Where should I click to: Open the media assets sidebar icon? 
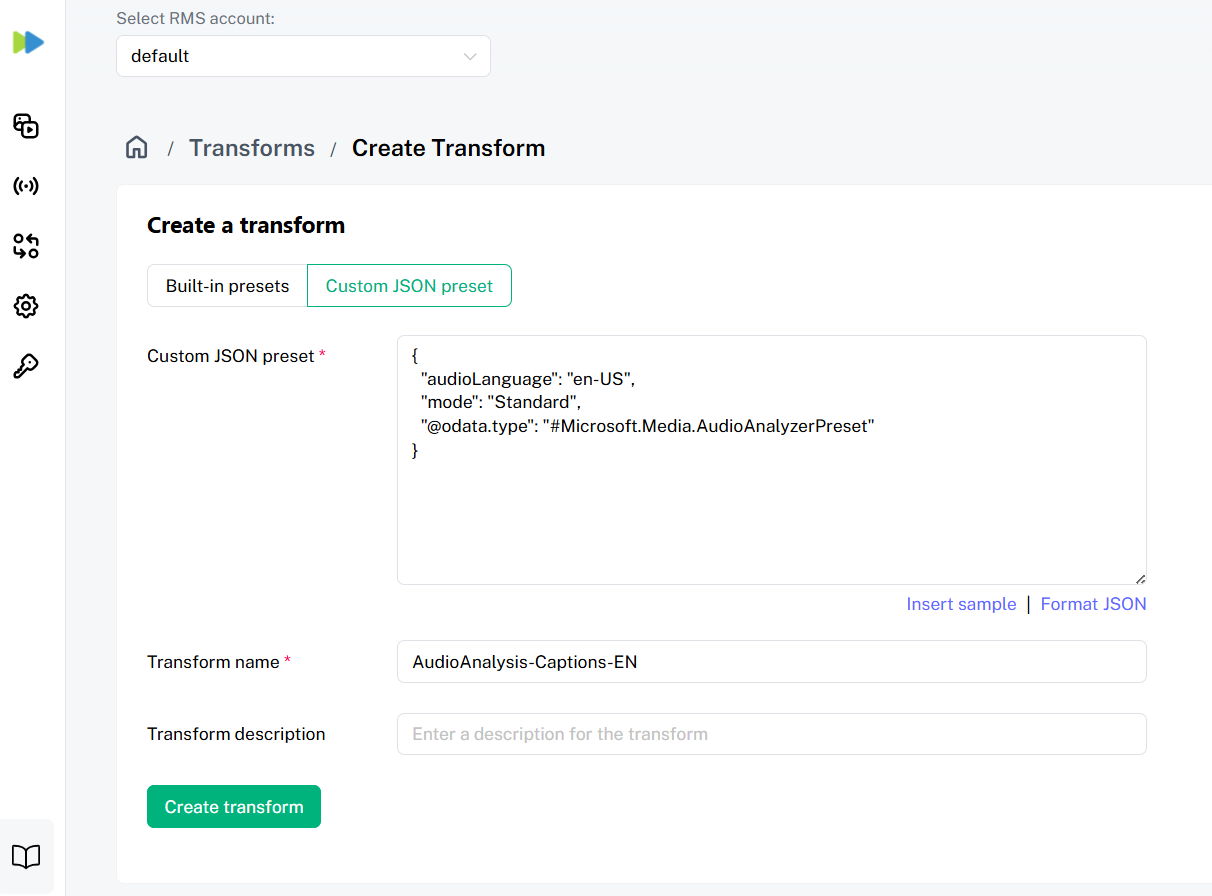pos(26,126)
